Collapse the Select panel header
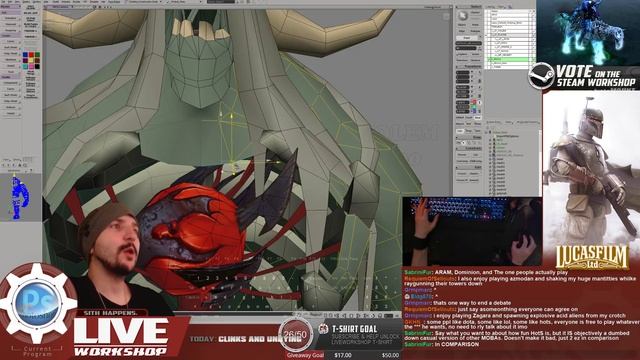This screenshot has height=360, width=640. 469,7
